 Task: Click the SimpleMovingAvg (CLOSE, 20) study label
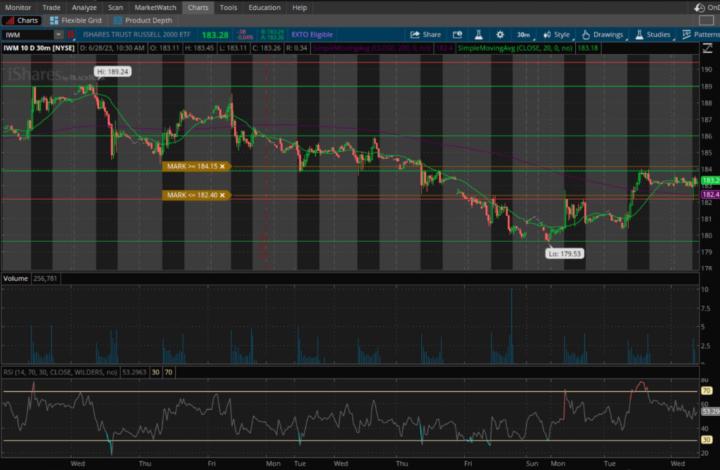click(x=515, y=48)
